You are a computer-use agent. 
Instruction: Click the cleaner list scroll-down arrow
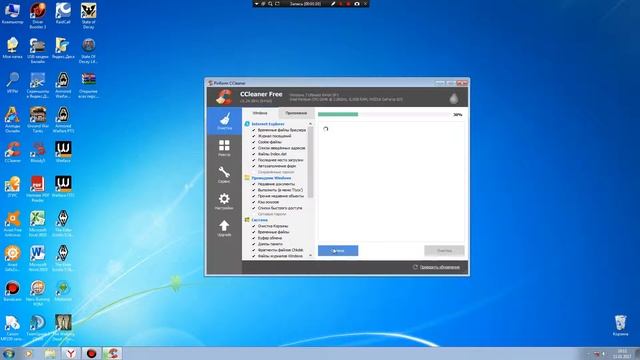click(x=311, y=256)
